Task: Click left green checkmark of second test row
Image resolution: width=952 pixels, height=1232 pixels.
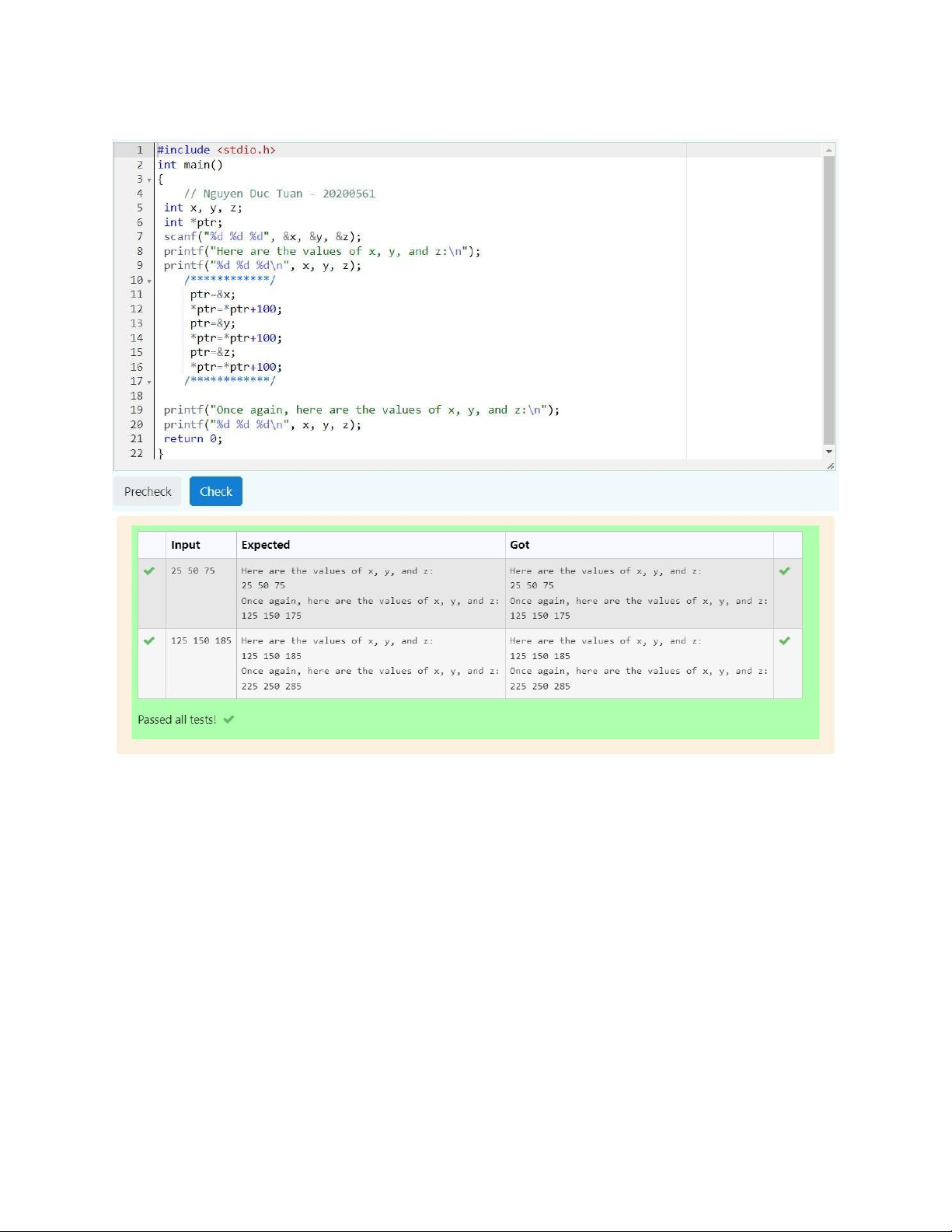Action: (149, 641)
